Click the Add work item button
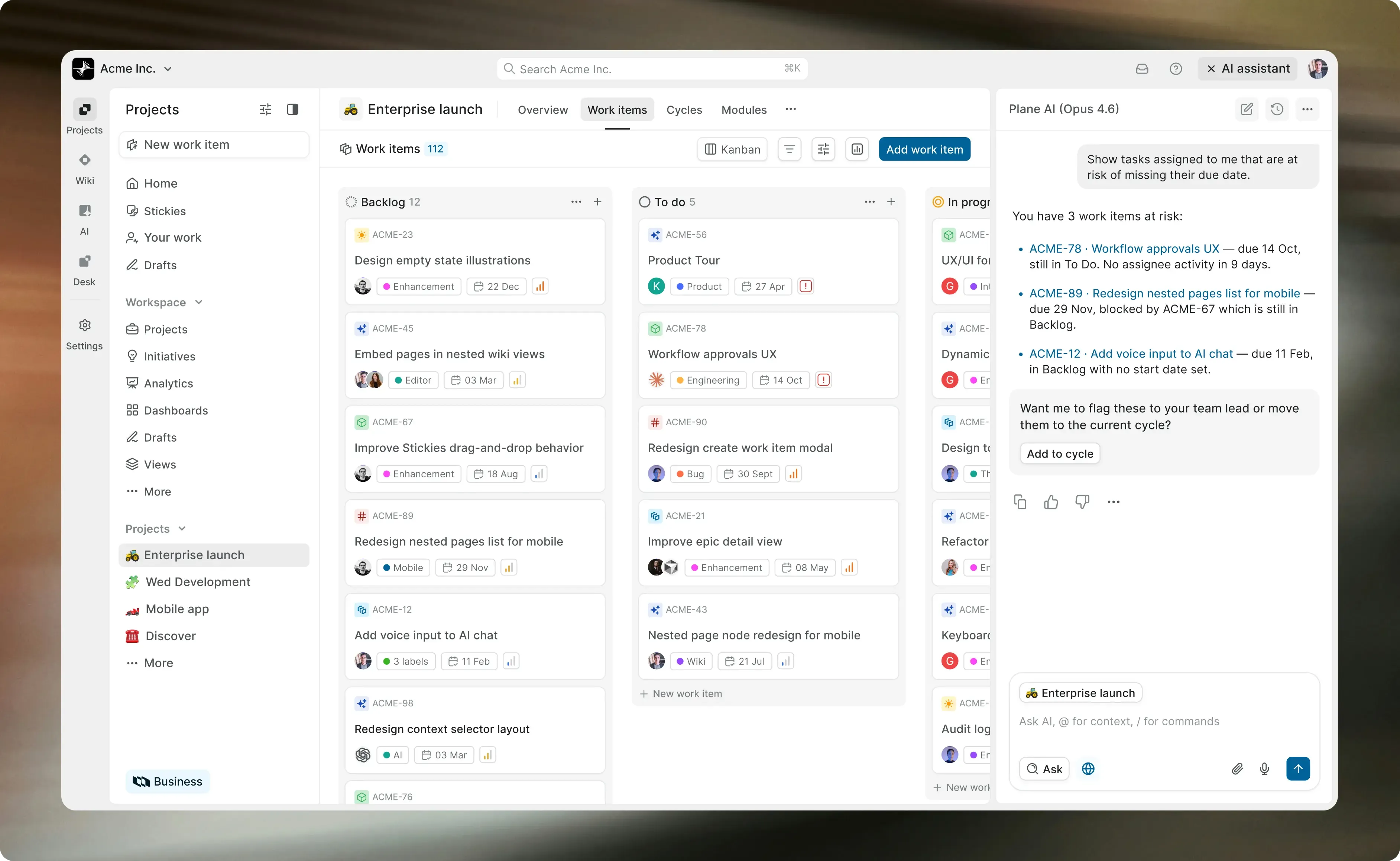 (x=924, y=149)
